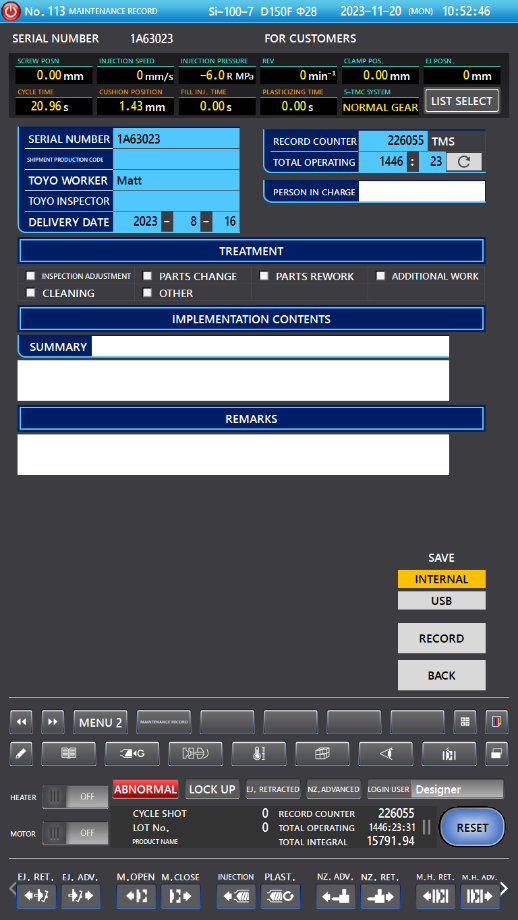This screenshot has width=518, height=920.
Task: Check the CLEANING checkbox
Action: click(x=31, y=292)
